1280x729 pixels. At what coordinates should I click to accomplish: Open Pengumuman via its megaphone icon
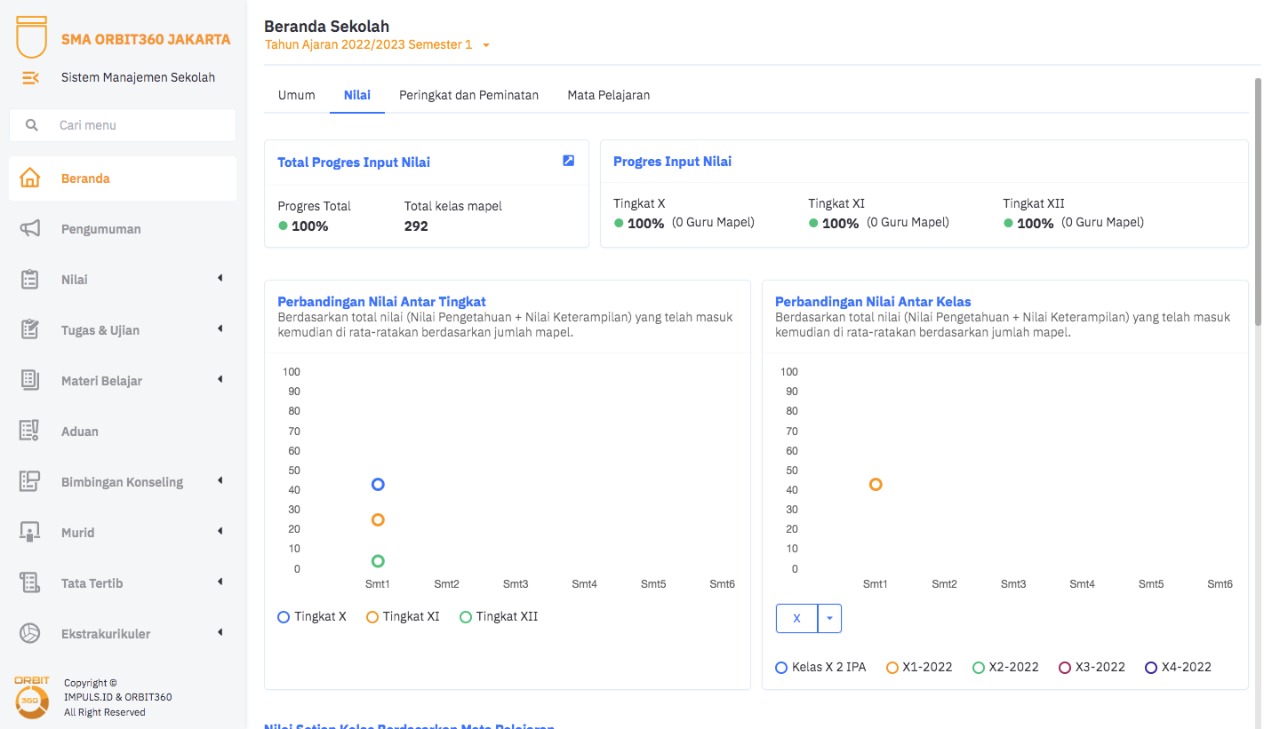30,229
